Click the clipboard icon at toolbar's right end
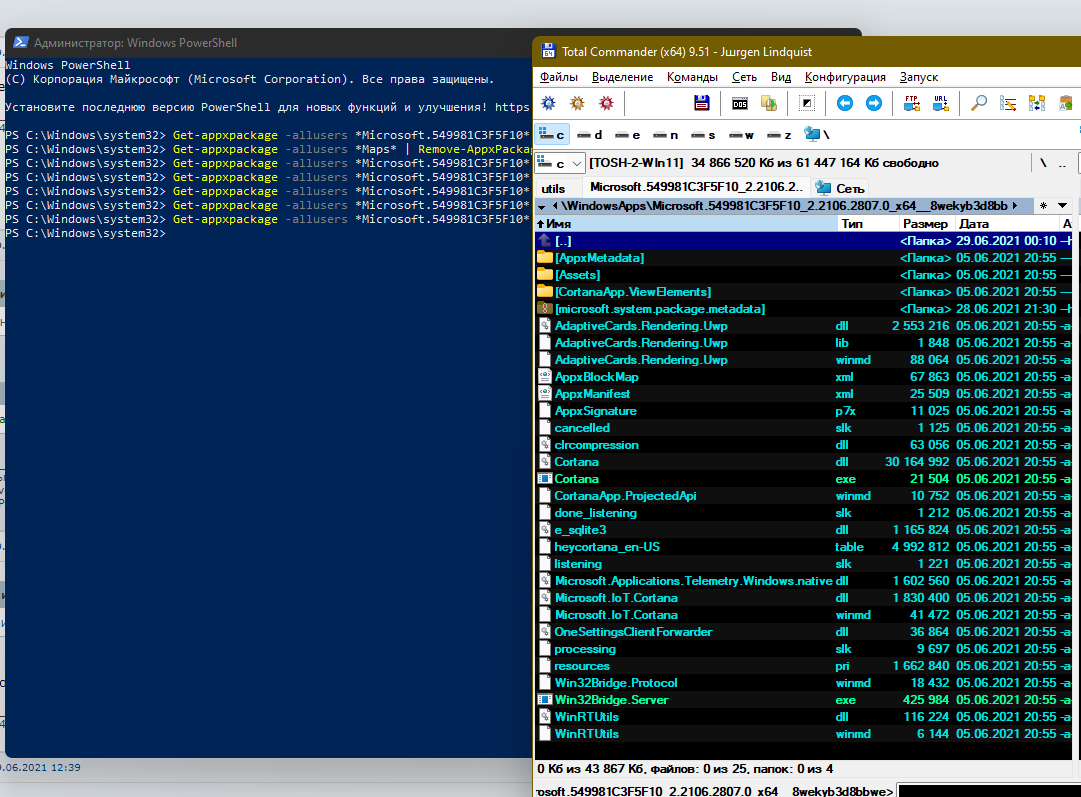 (1065, 103)
